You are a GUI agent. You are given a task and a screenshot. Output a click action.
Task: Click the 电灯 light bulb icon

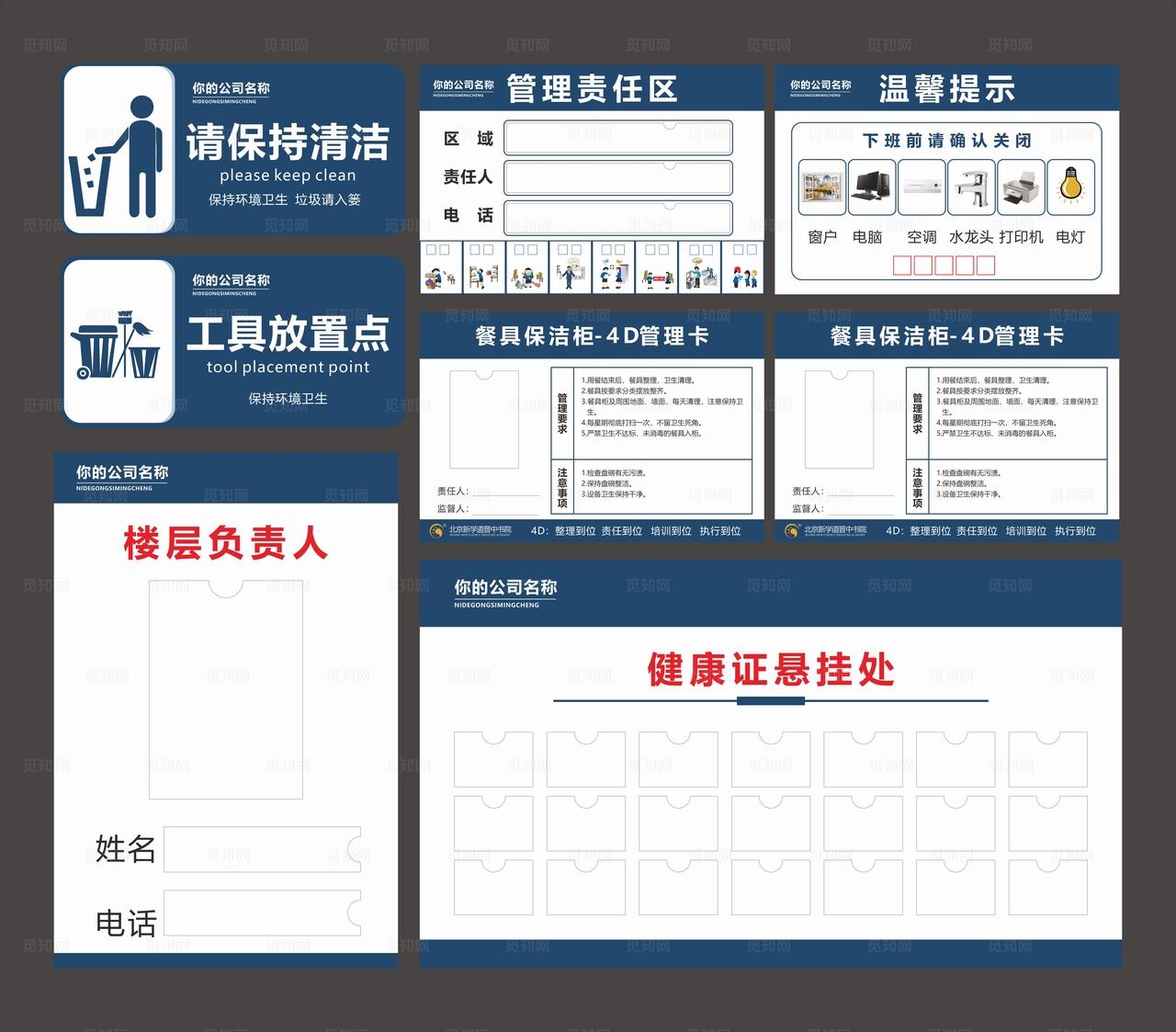coord(1069,184)
